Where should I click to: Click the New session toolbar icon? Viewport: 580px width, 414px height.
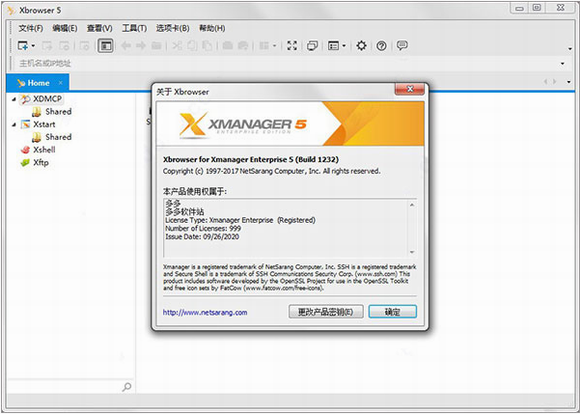click(23, 46)
